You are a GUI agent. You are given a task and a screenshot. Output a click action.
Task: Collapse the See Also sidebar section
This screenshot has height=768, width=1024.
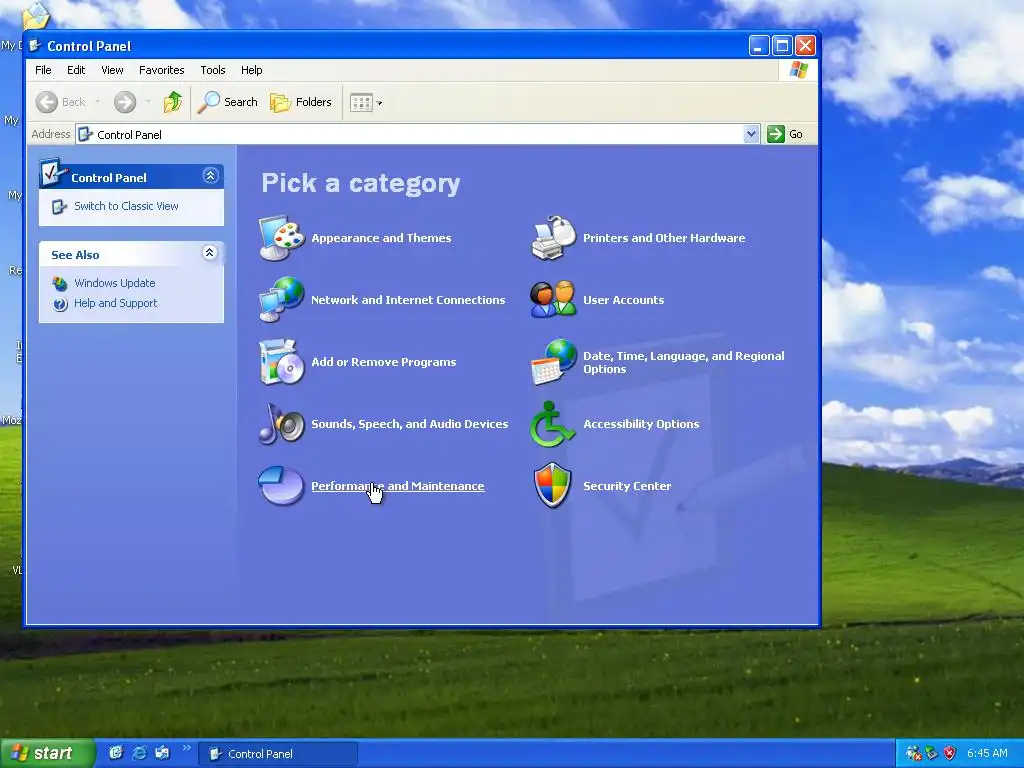click(210, 253)
